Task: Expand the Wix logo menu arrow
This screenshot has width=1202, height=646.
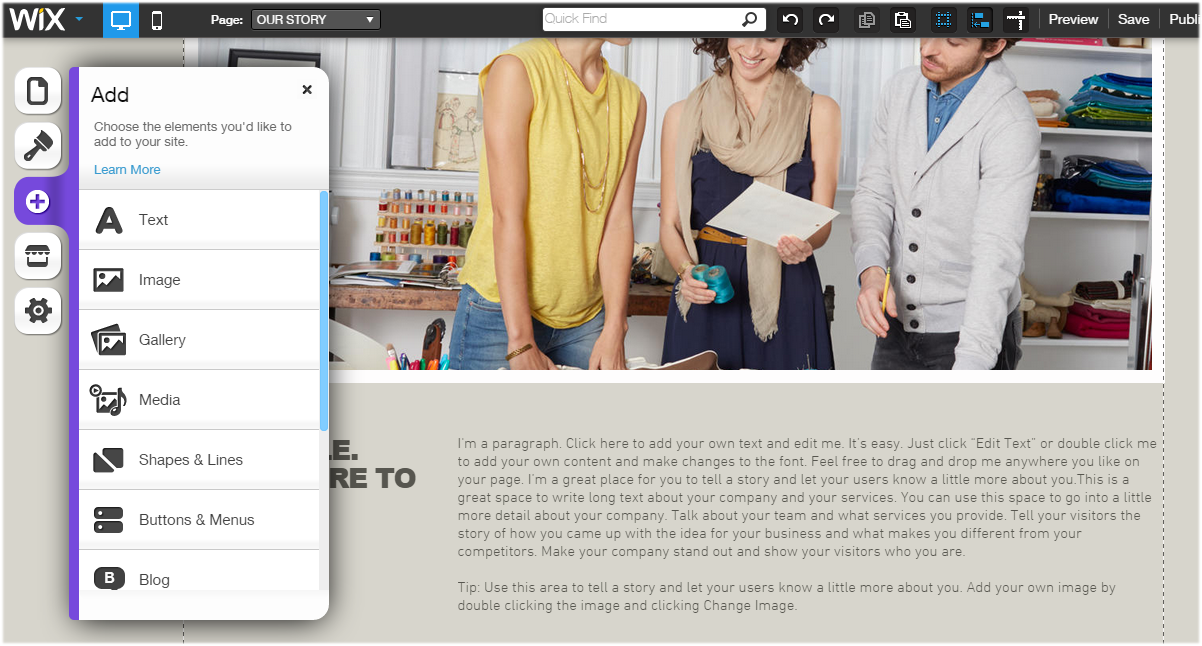Action: point(79,19)
